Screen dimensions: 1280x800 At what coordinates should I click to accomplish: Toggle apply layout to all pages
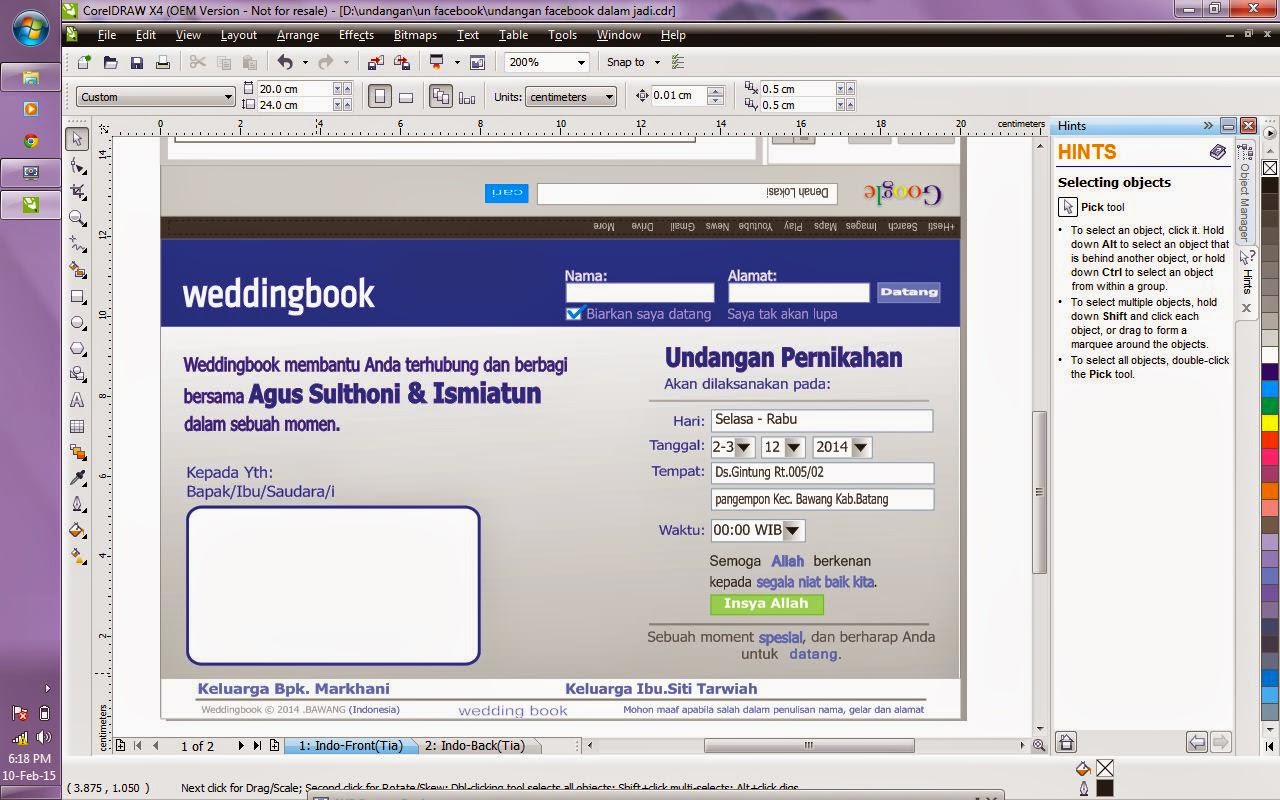pyautogui.click(x=440, y=97)
